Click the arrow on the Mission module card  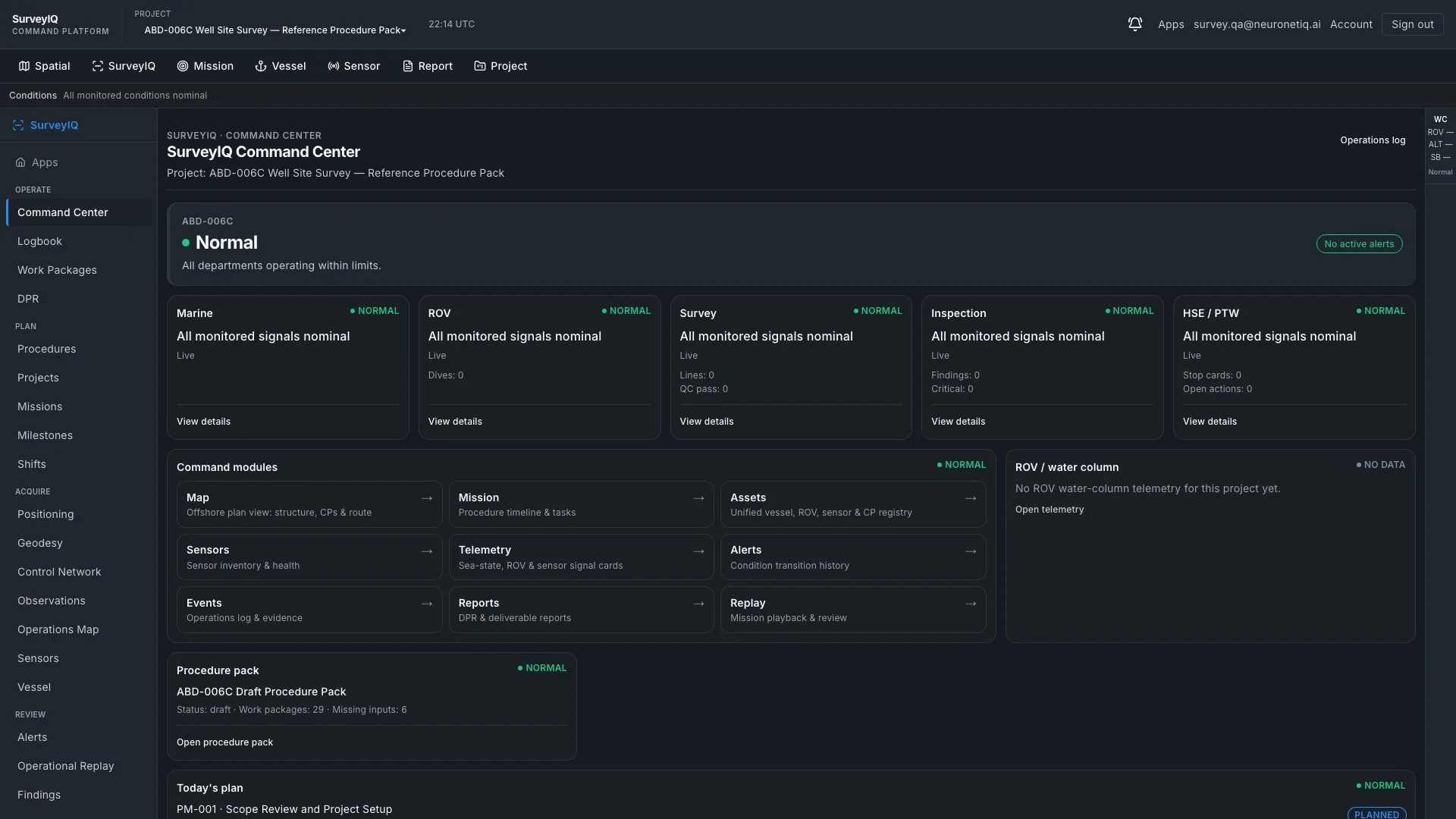click(699, 498)
